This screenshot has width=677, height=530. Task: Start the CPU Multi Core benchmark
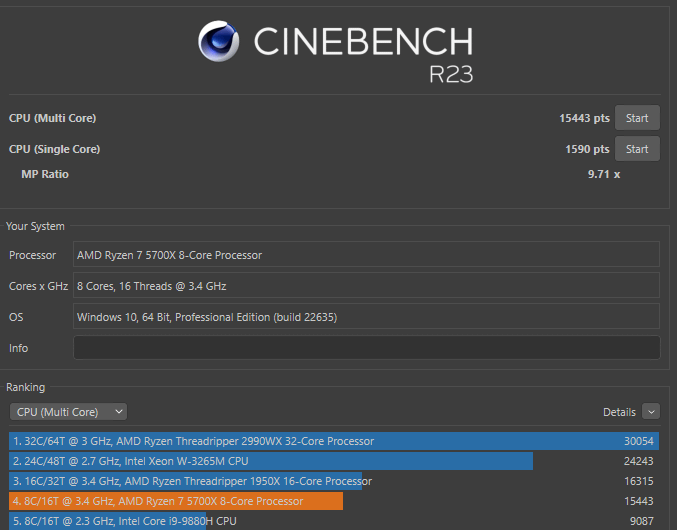coord(637,118)
